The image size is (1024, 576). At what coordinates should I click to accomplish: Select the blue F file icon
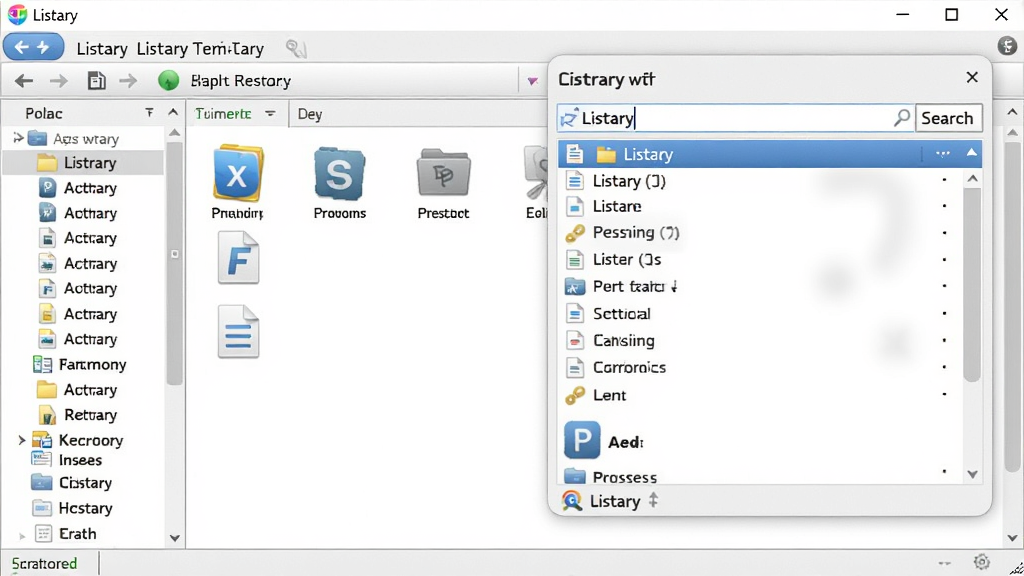click(x=238, y=259)
